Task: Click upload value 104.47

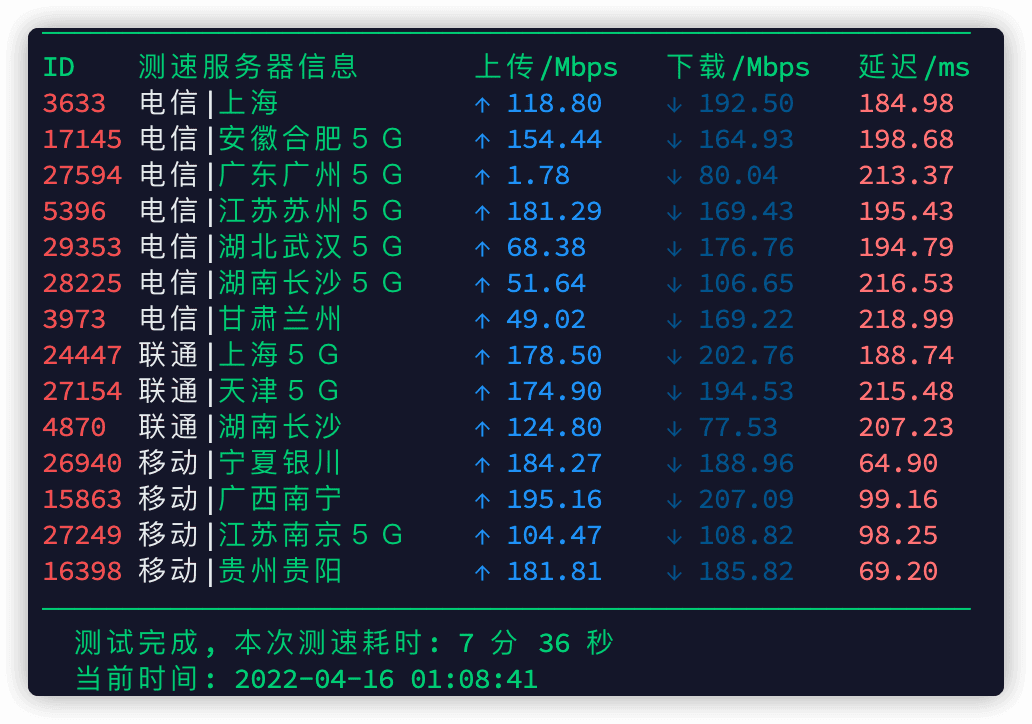Action: point(554,536)
